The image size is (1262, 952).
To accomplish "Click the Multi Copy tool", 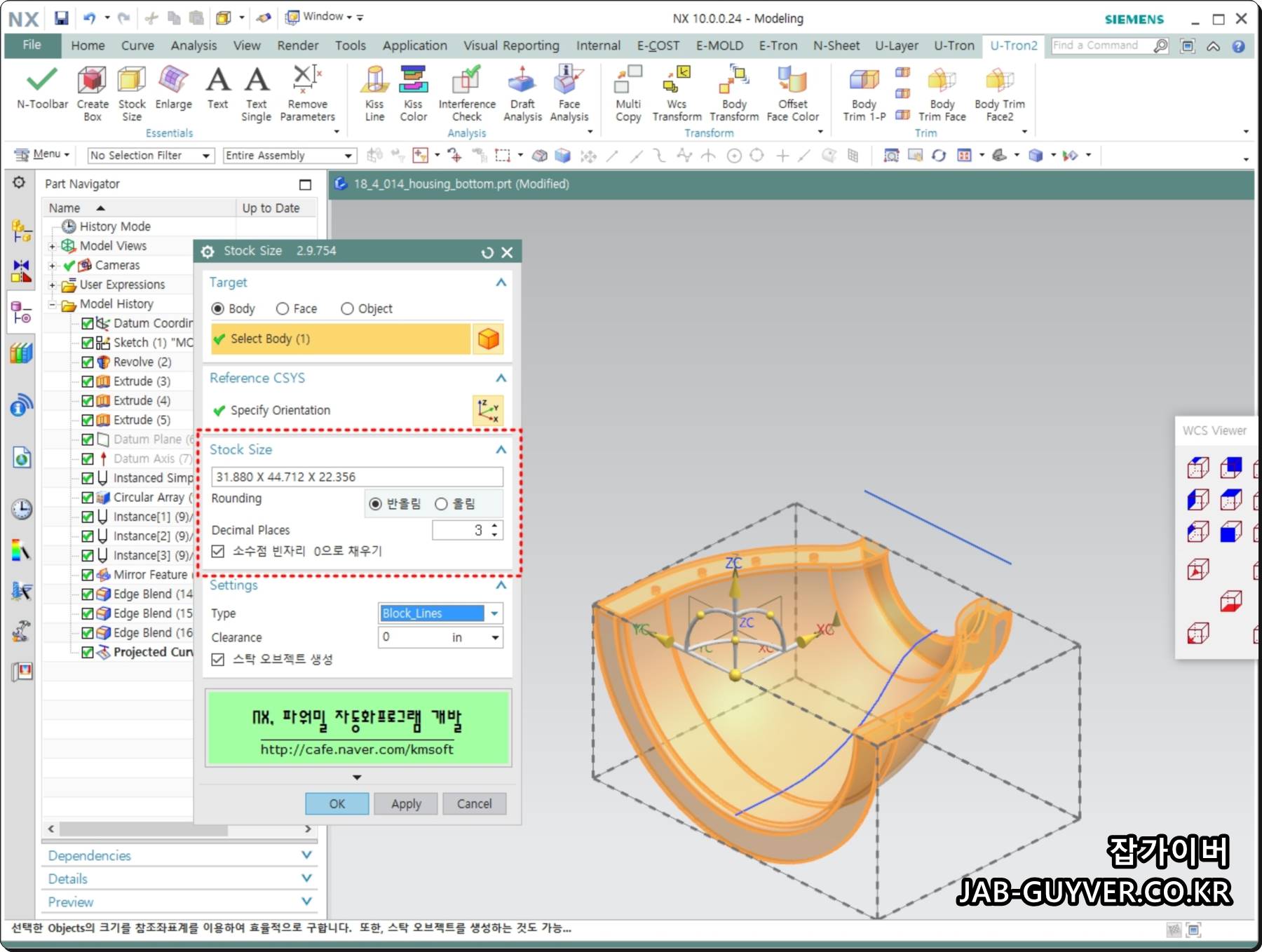I will tap(628, 94).
